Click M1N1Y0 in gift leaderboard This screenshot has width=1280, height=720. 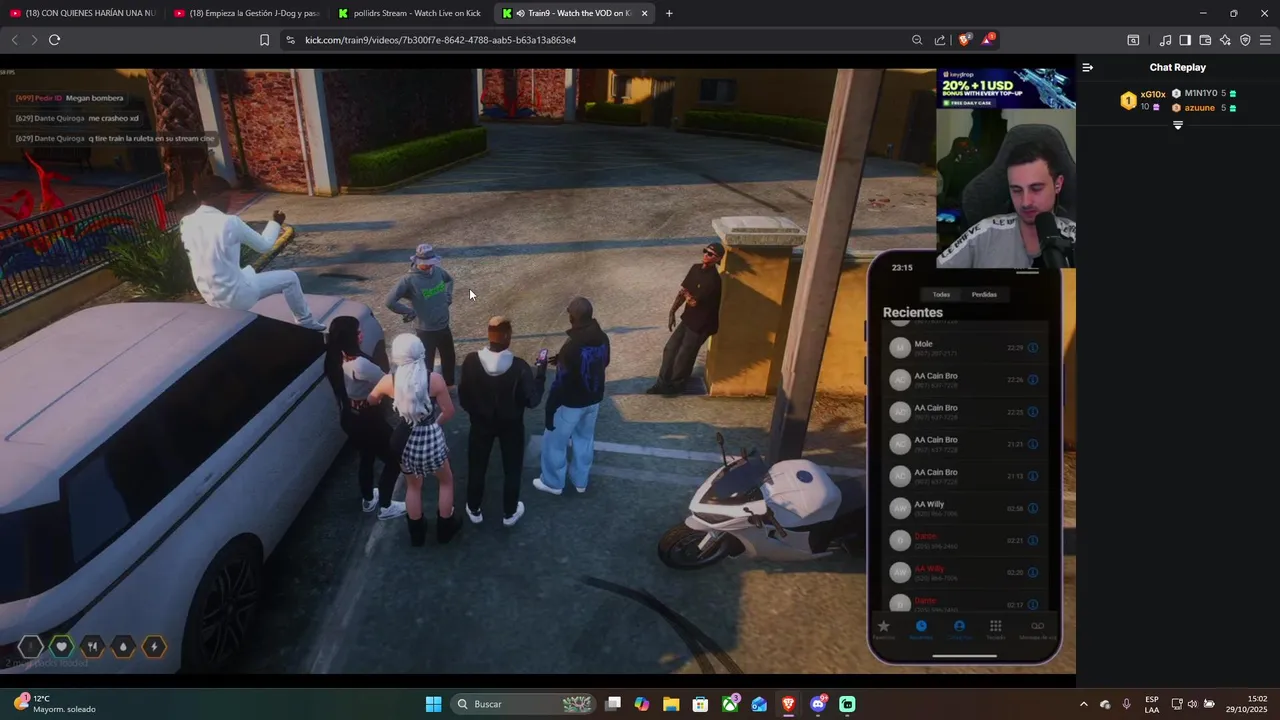[1200, 93]
